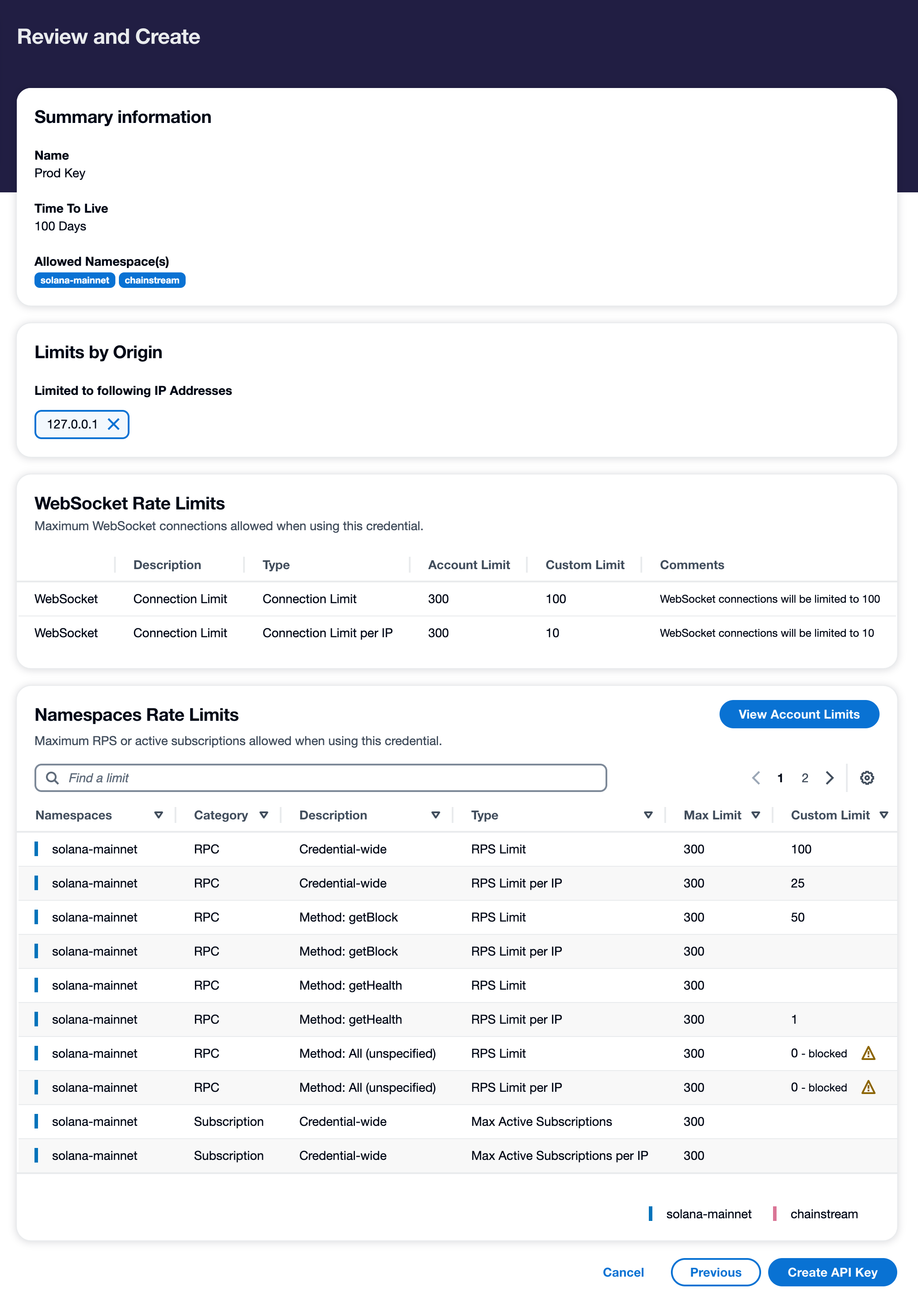Viewport: 918px width, 1316px height.
Task: Open the Max Limit column filter arrow
Action: click(x=755, y=815)
